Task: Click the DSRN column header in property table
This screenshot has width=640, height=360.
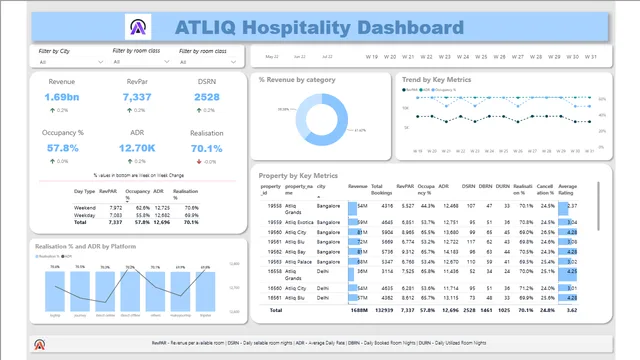Action: tap(468, 186)
